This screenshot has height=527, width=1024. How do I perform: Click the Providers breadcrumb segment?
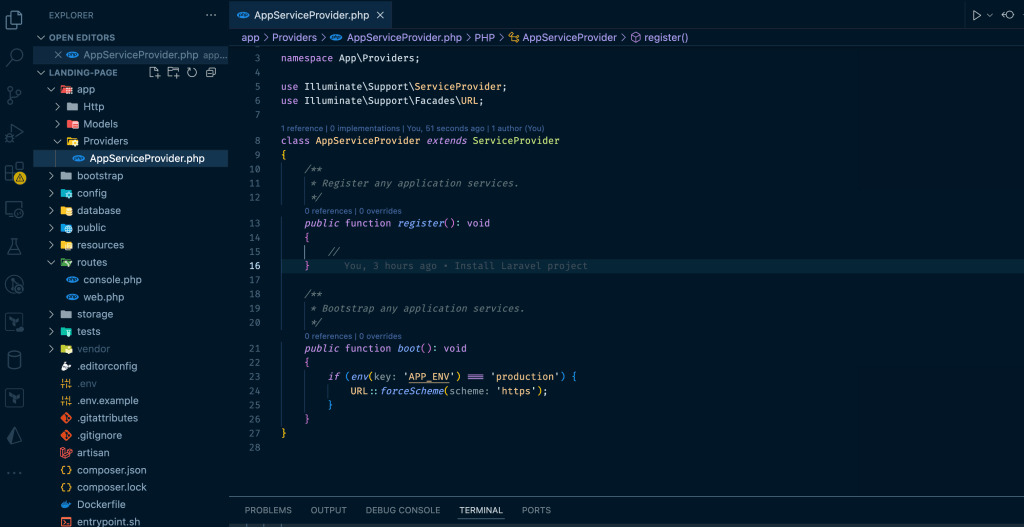(294, 37)
